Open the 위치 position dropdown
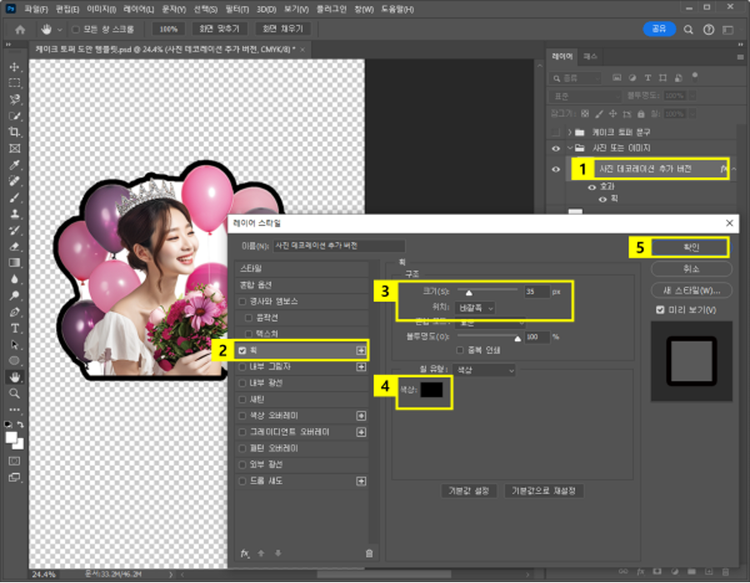This screenshot has width=750, height=583. point(476,308)
